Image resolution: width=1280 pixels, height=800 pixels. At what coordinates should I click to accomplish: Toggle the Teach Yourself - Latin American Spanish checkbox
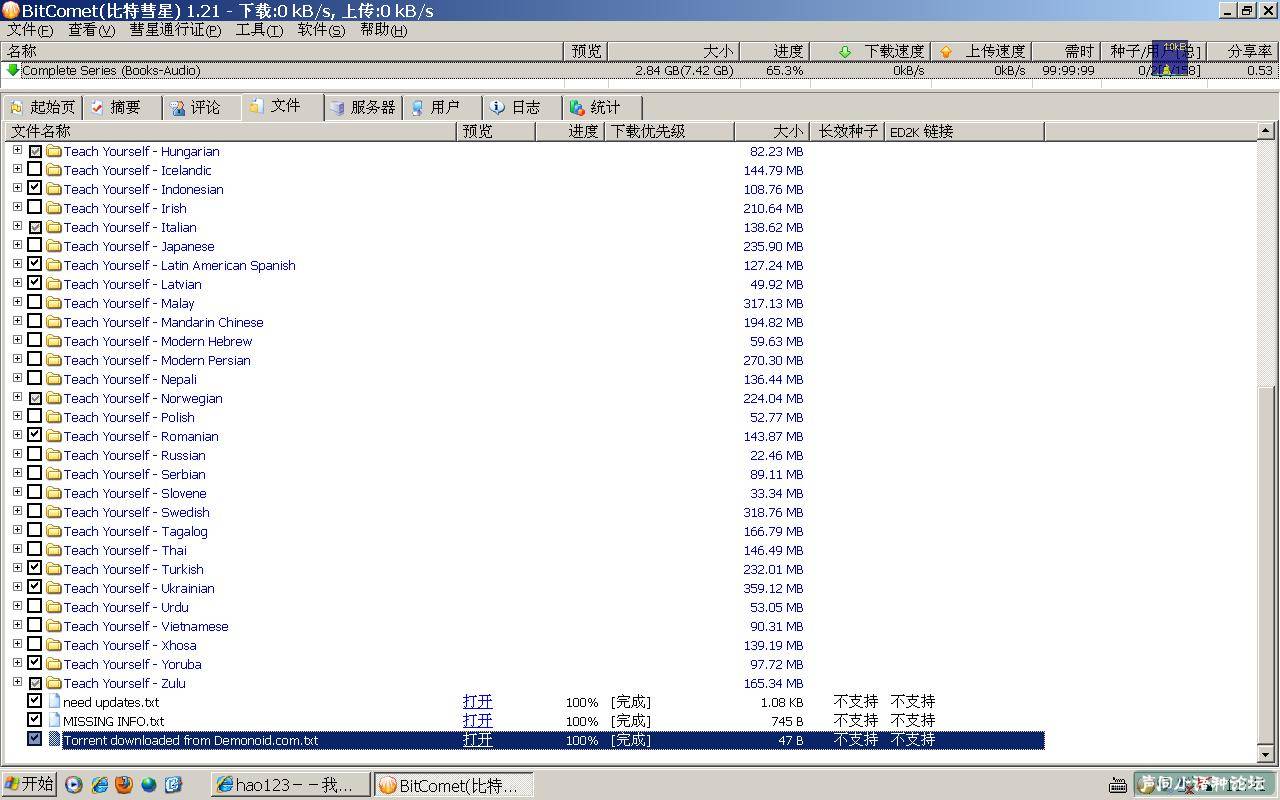(x=35, y=265)
